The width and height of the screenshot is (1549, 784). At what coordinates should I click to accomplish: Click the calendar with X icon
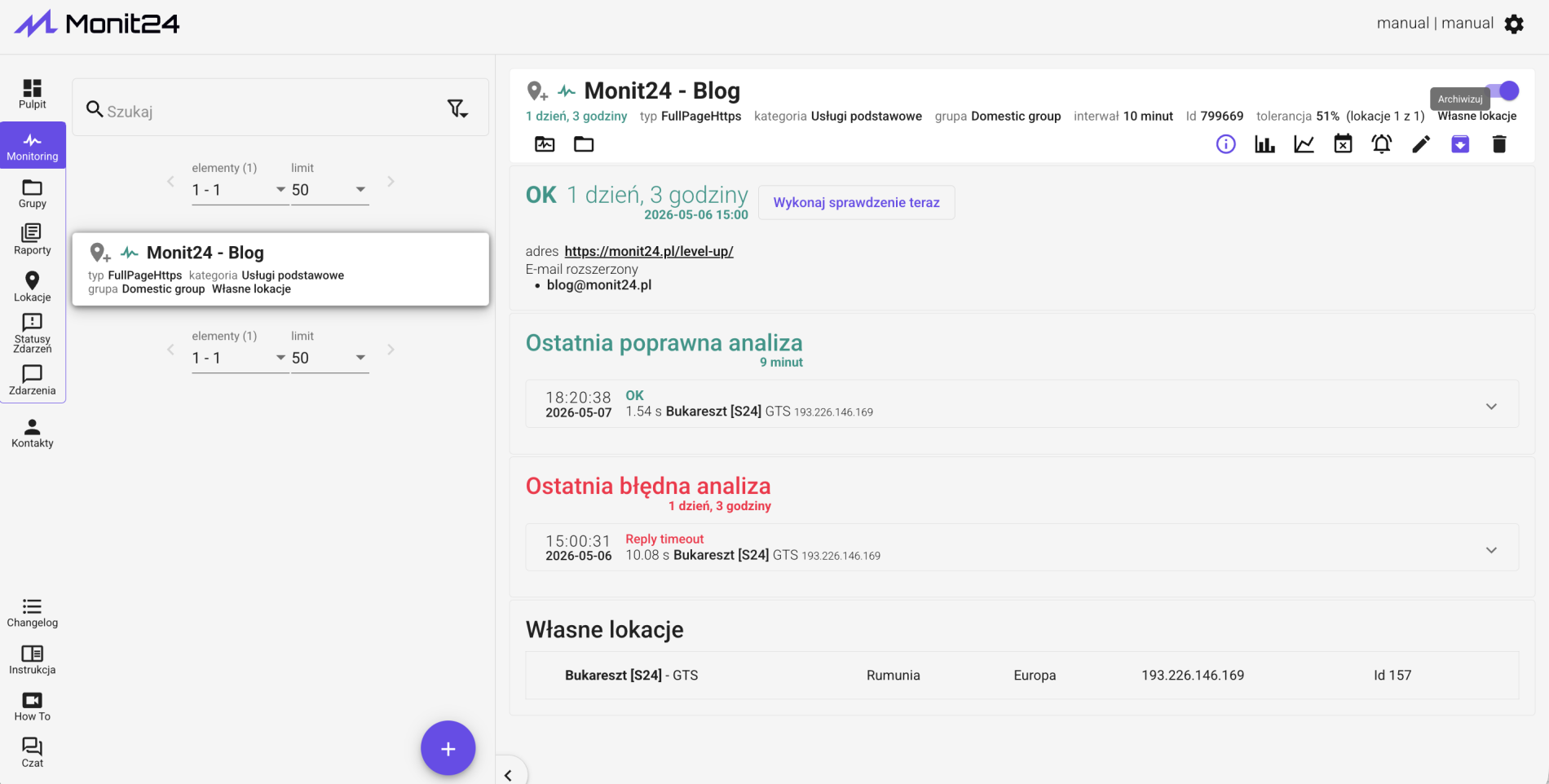pyautogui.click(x=1343, y=144)
